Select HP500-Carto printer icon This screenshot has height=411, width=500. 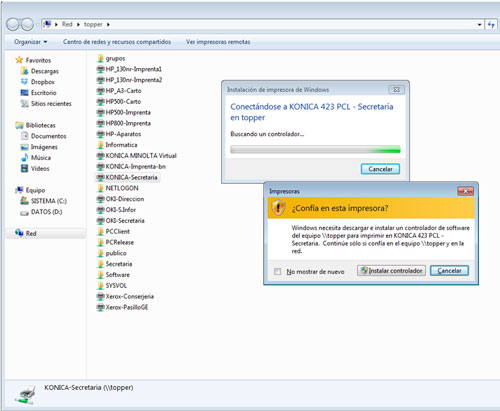100,102
